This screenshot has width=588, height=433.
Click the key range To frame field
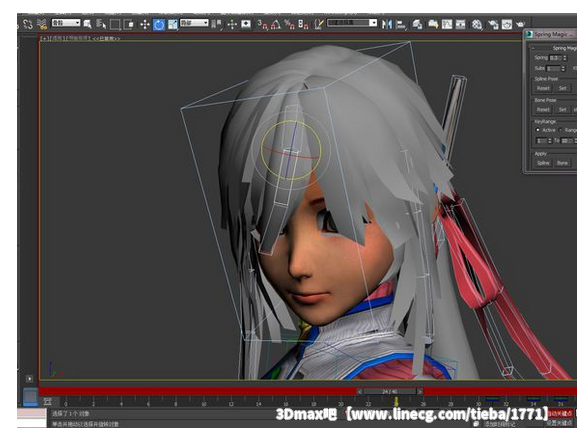(567, 141)
